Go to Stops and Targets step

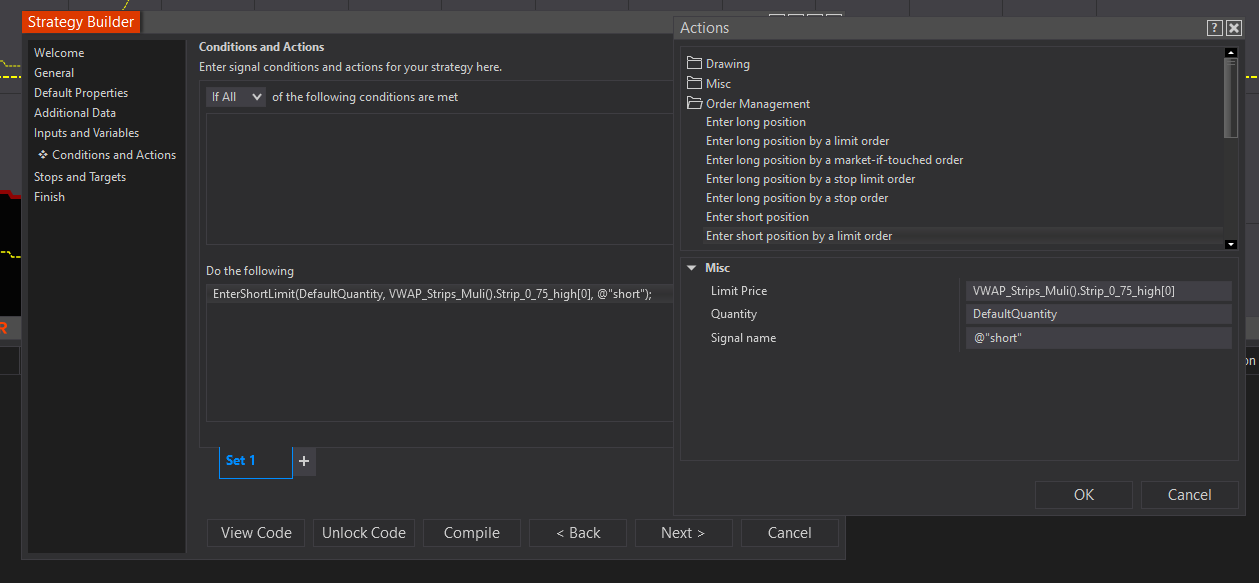coord(80,177)
